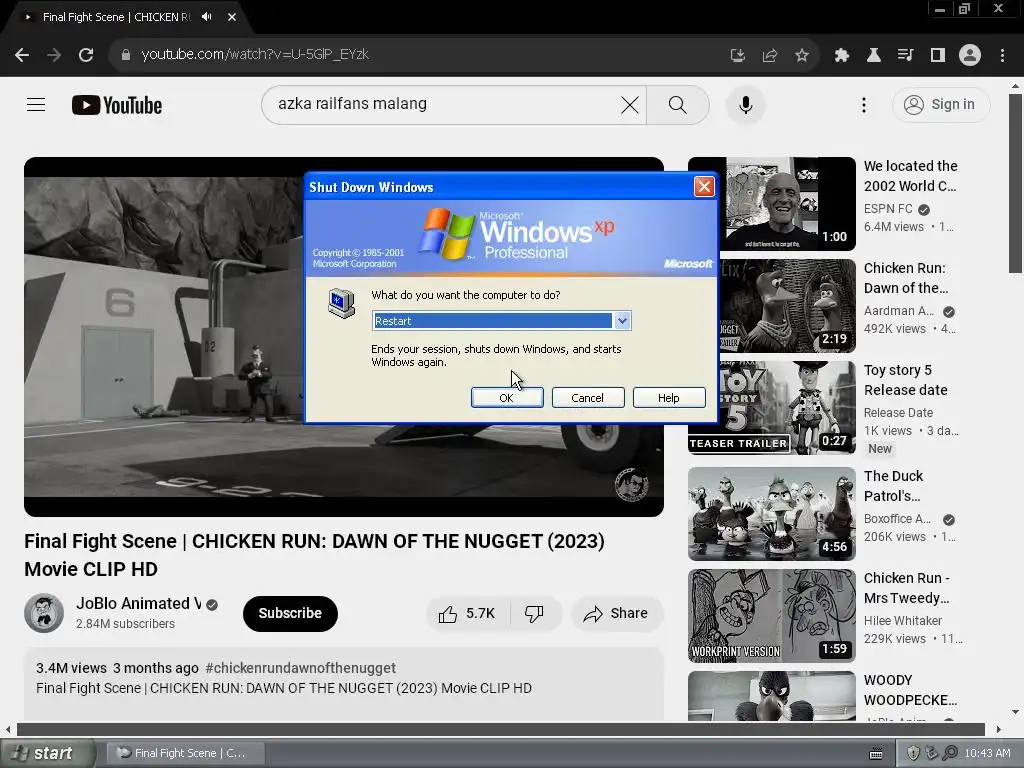Viewport: 1024px width, 768px height.
Task: Open Help in the shutdown dialog
Action: (669, 398)
